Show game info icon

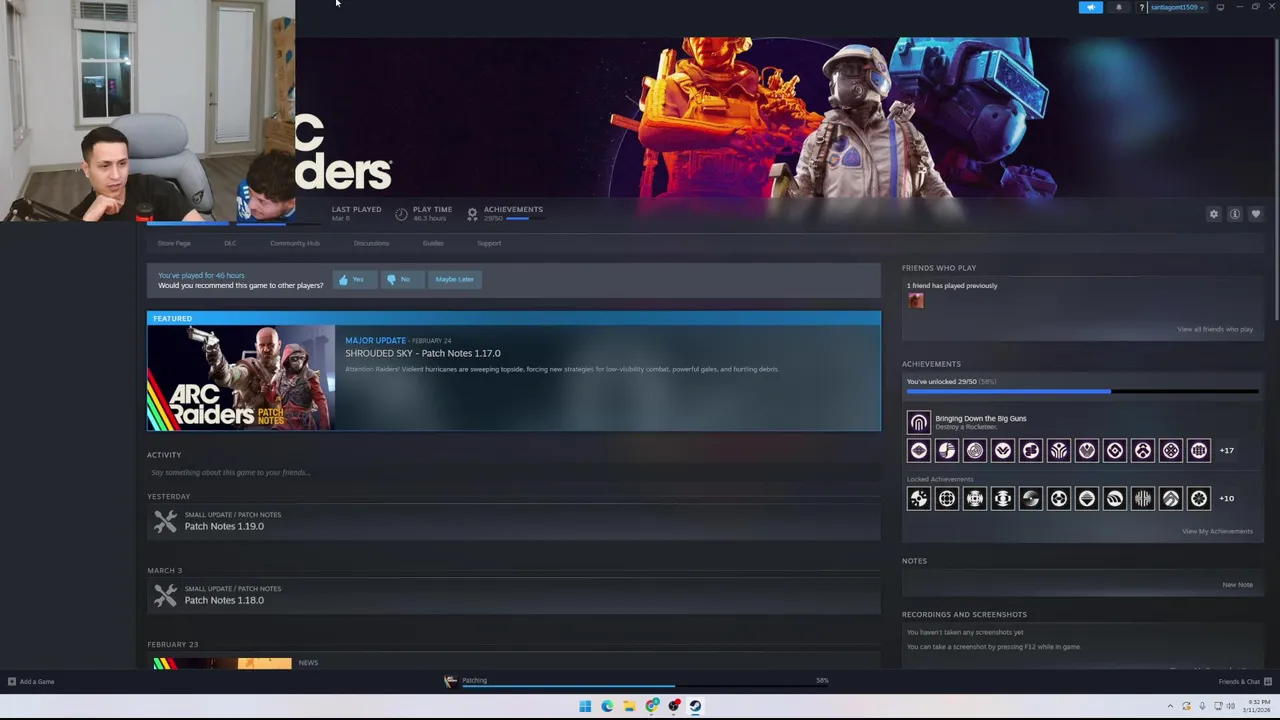(1235, 214)
